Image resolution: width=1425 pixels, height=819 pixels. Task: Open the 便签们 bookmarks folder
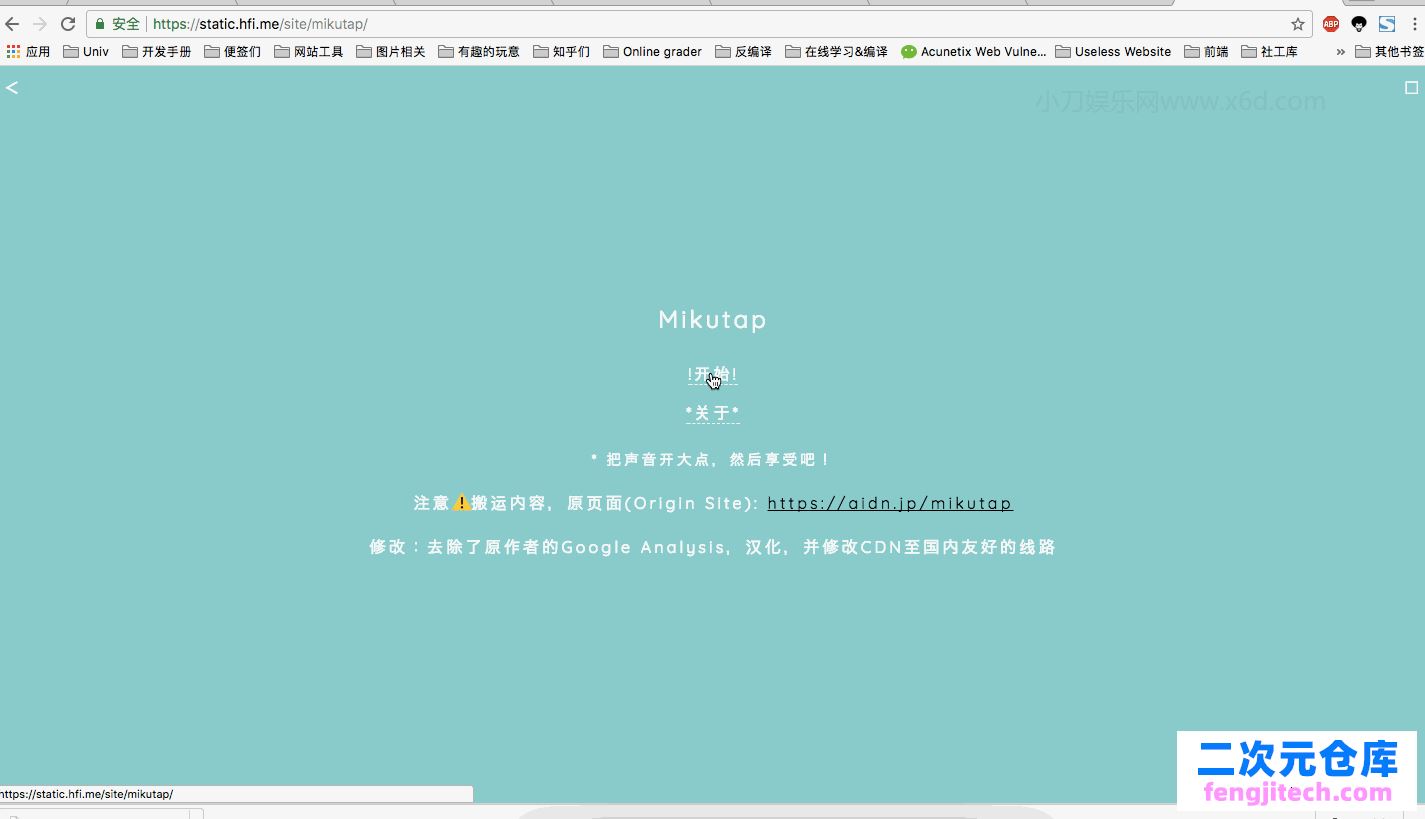coord(233,51)
